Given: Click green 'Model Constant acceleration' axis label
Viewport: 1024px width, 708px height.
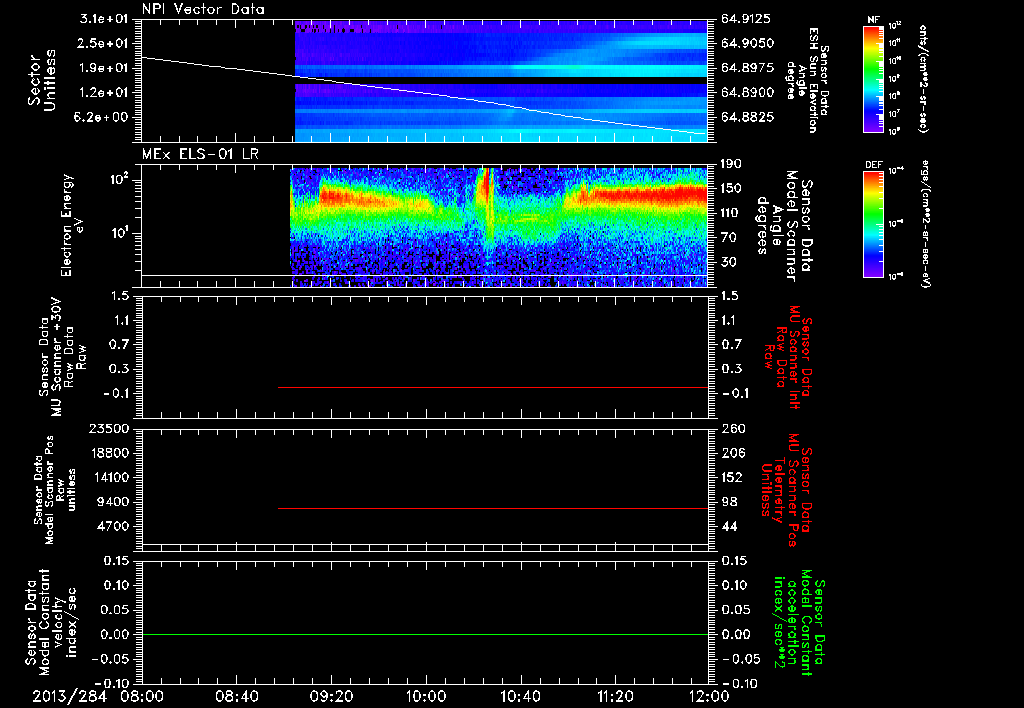Looking at the screenshot, I should (798, 622).
